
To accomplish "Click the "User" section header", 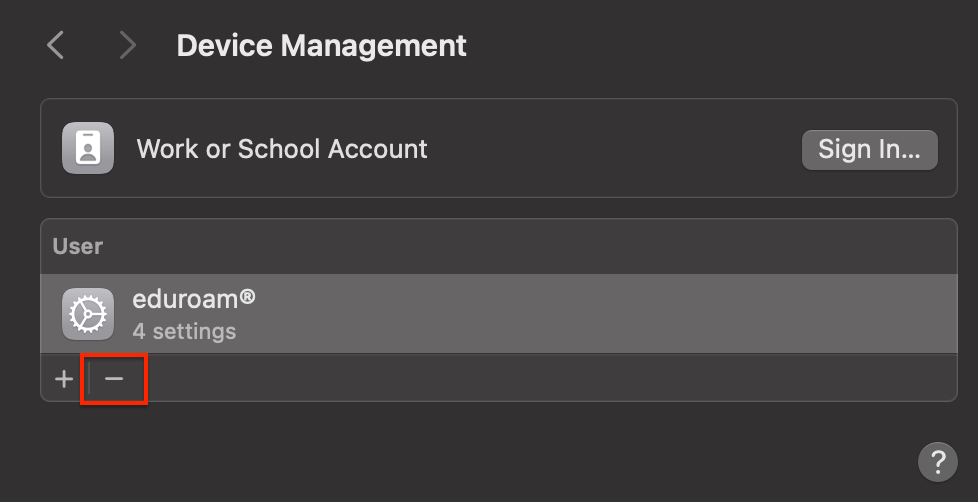I will tap(78, 246).
